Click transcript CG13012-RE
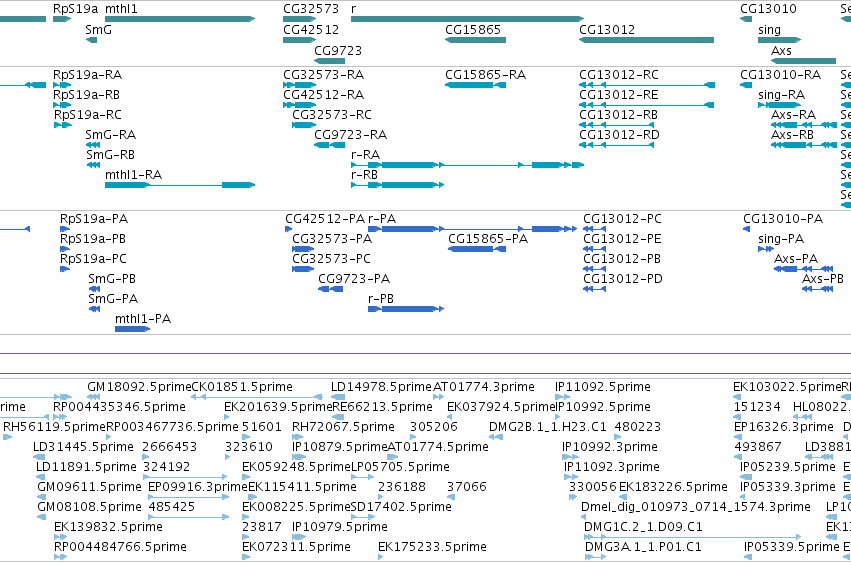The image size is (851, 562). [x=647, y=105]
